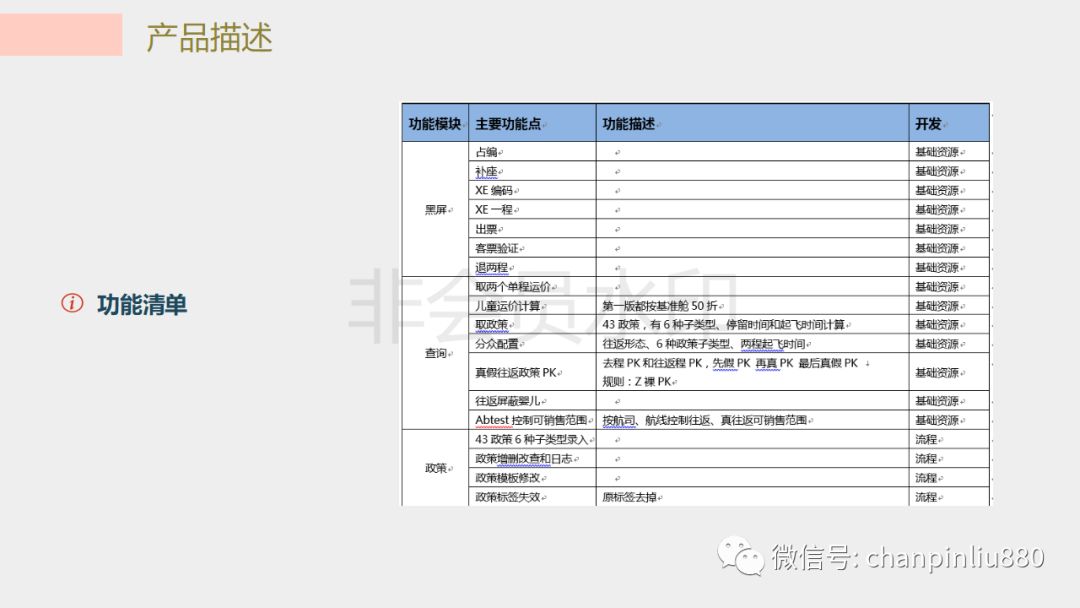Select the slide title 产品描述

[x=209, y=37]
